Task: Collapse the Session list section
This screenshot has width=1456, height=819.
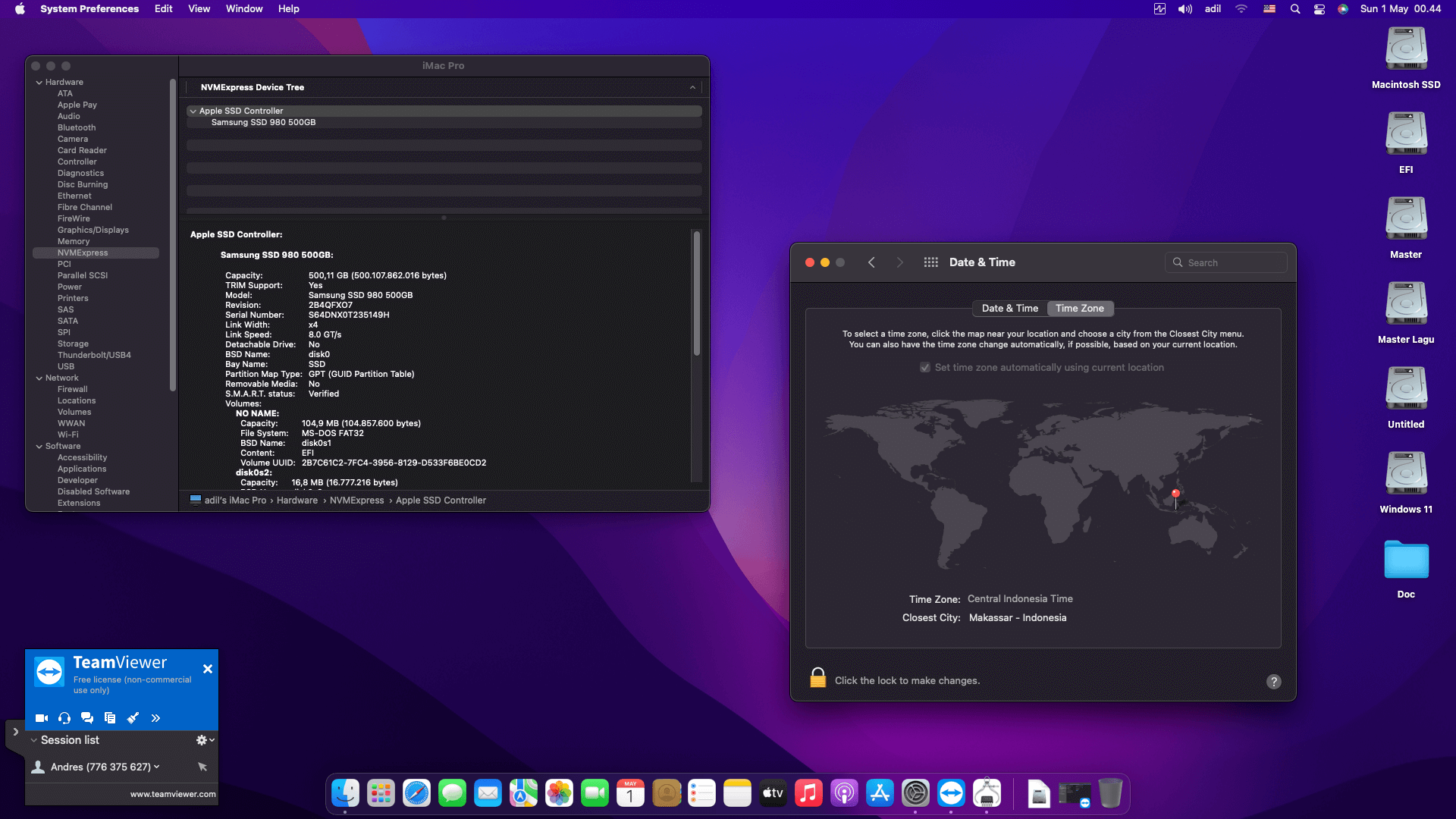Action: [x=34, y=740]
